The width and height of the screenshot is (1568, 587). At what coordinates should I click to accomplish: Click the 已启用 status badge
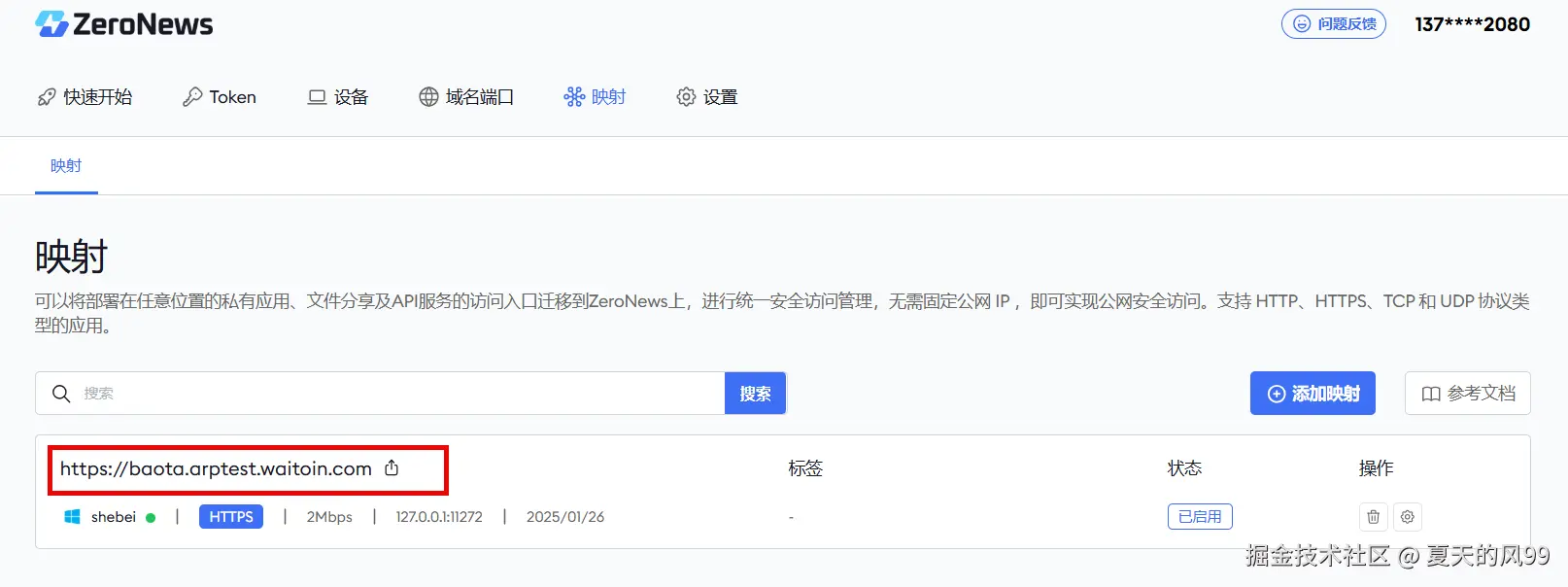[x=1200, y=517]
